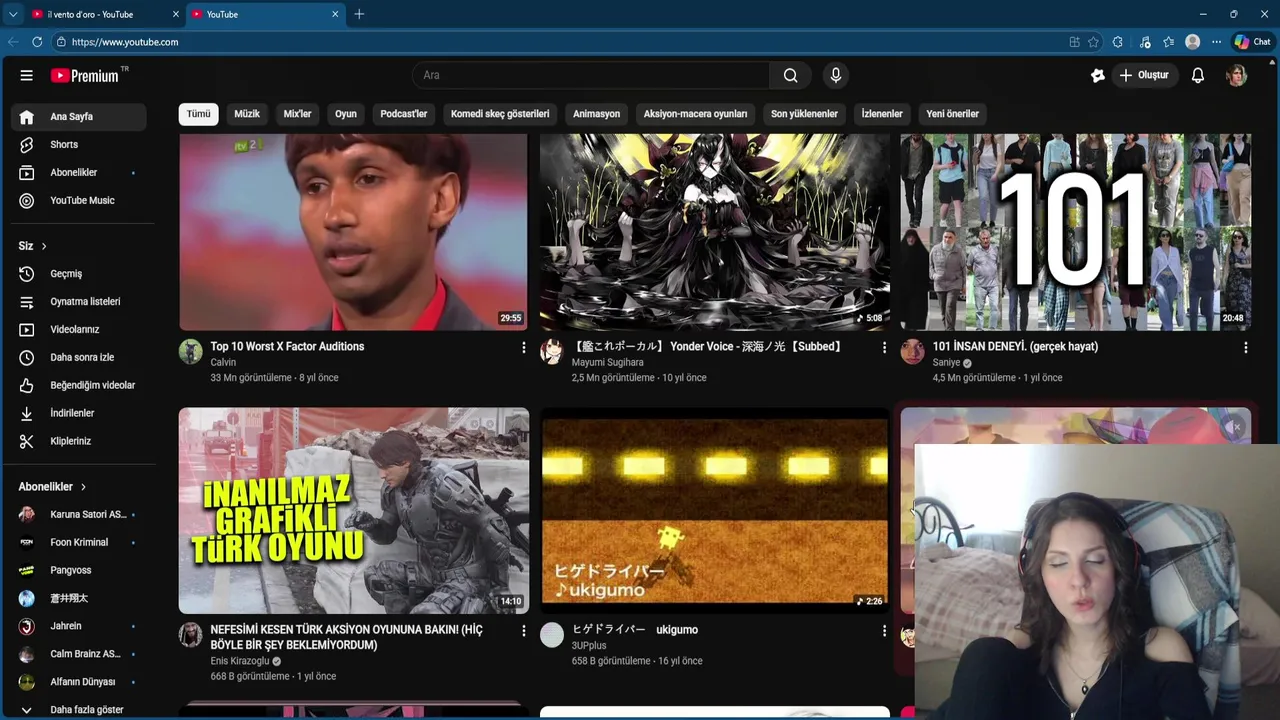The height and width of the screenshot is (720, 1280).
Task: Play the ukigumo pixel art thumbnail
Action: [714, 510]
